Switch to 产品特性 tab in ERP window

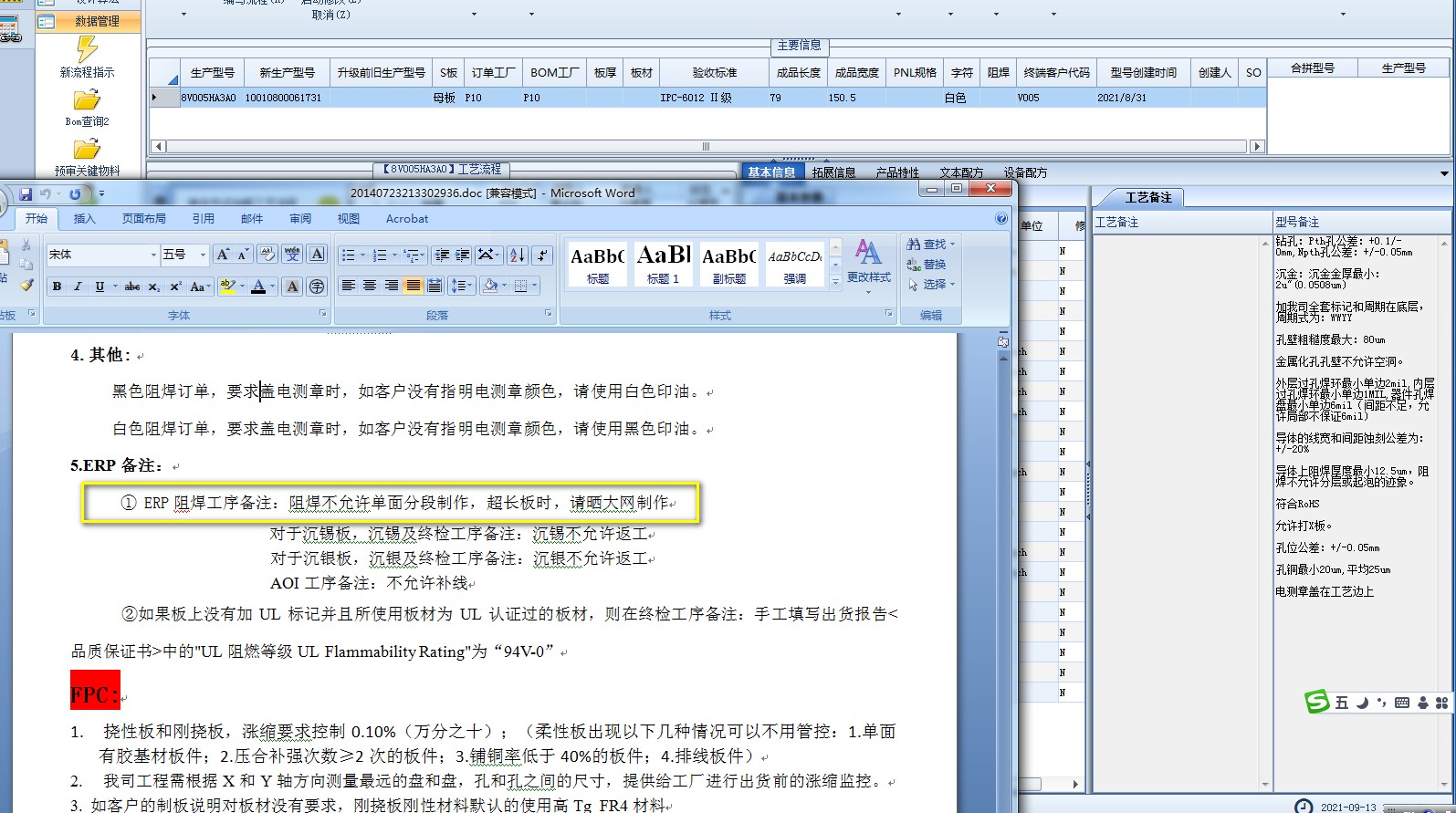point(897,172)
